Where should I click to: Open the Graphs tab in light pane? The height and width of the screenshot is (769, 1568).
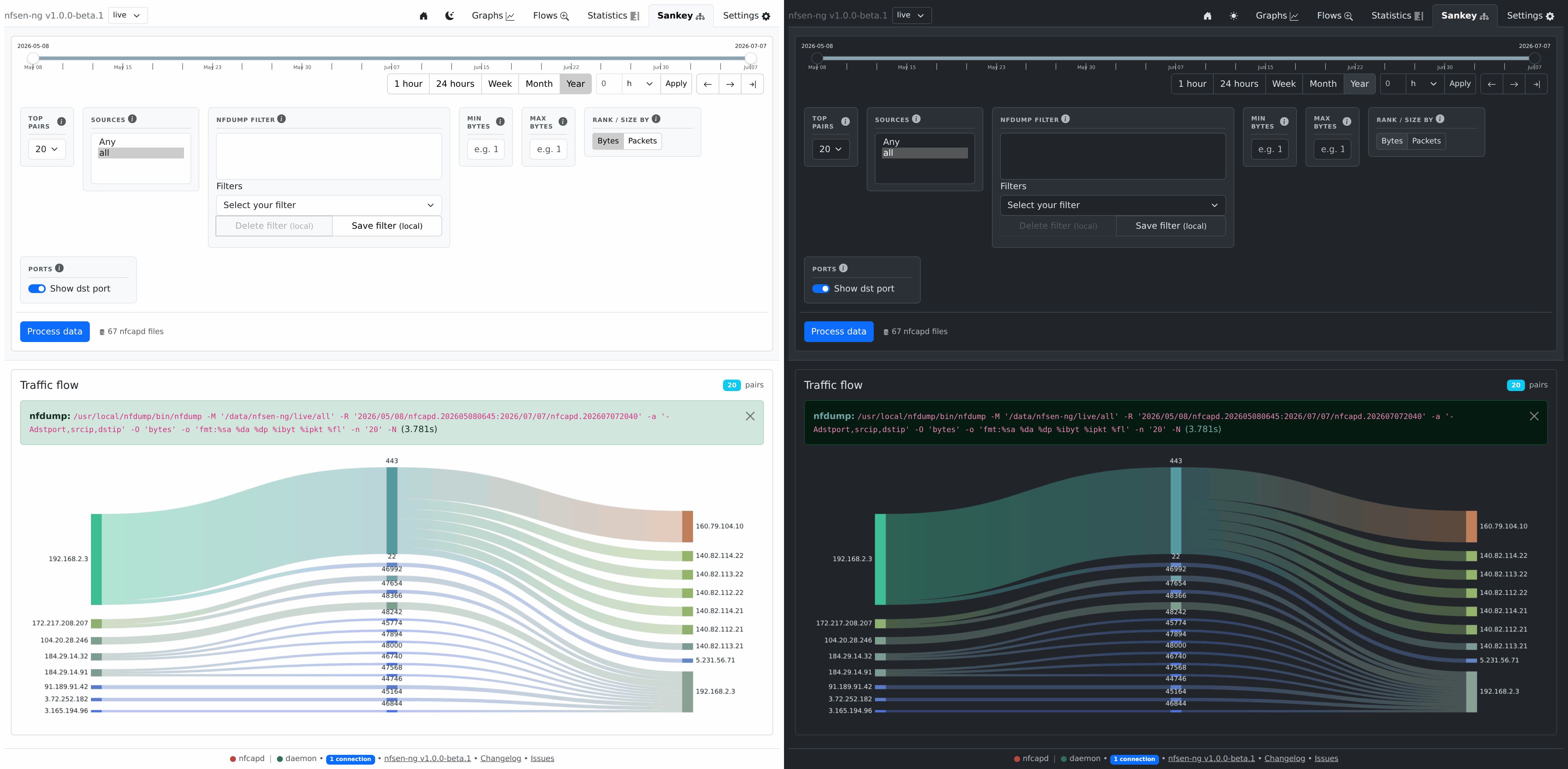coord(493,16)
